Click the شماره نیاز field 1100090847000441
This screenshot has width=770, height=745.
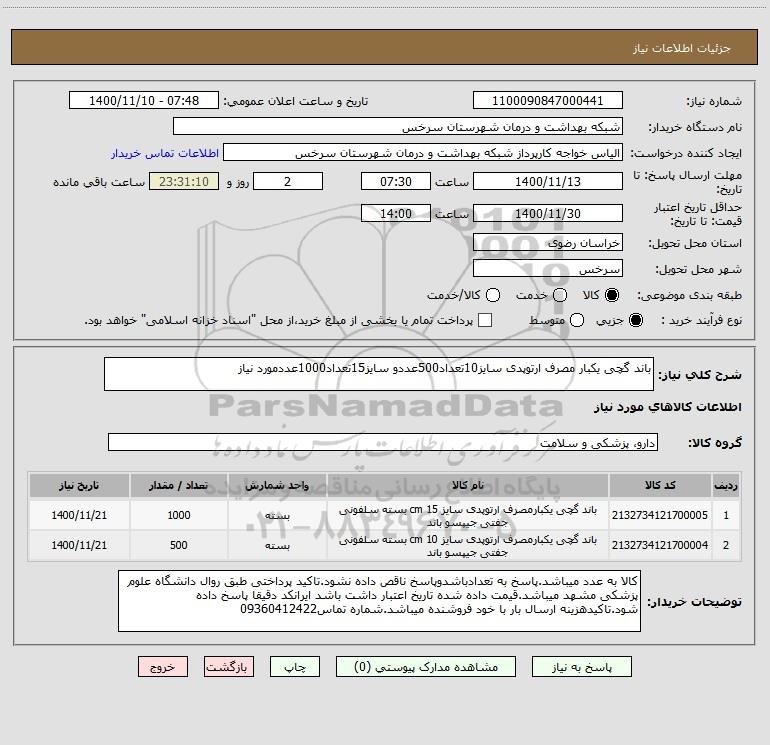pyautogui.click(x=548, y=100)
